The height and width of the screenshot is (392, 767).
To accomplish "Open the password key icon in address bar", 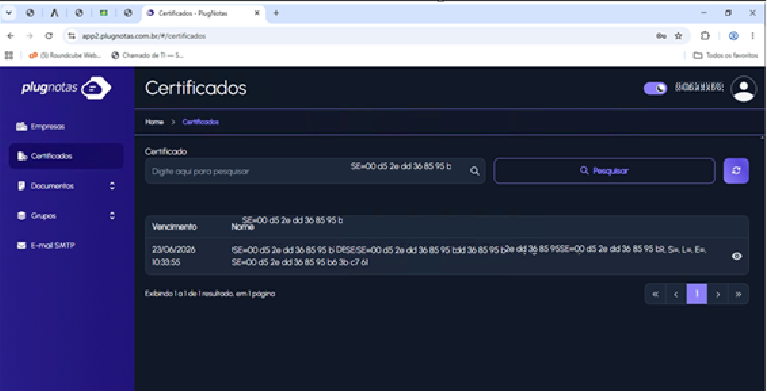I will [x=661, y=36].
